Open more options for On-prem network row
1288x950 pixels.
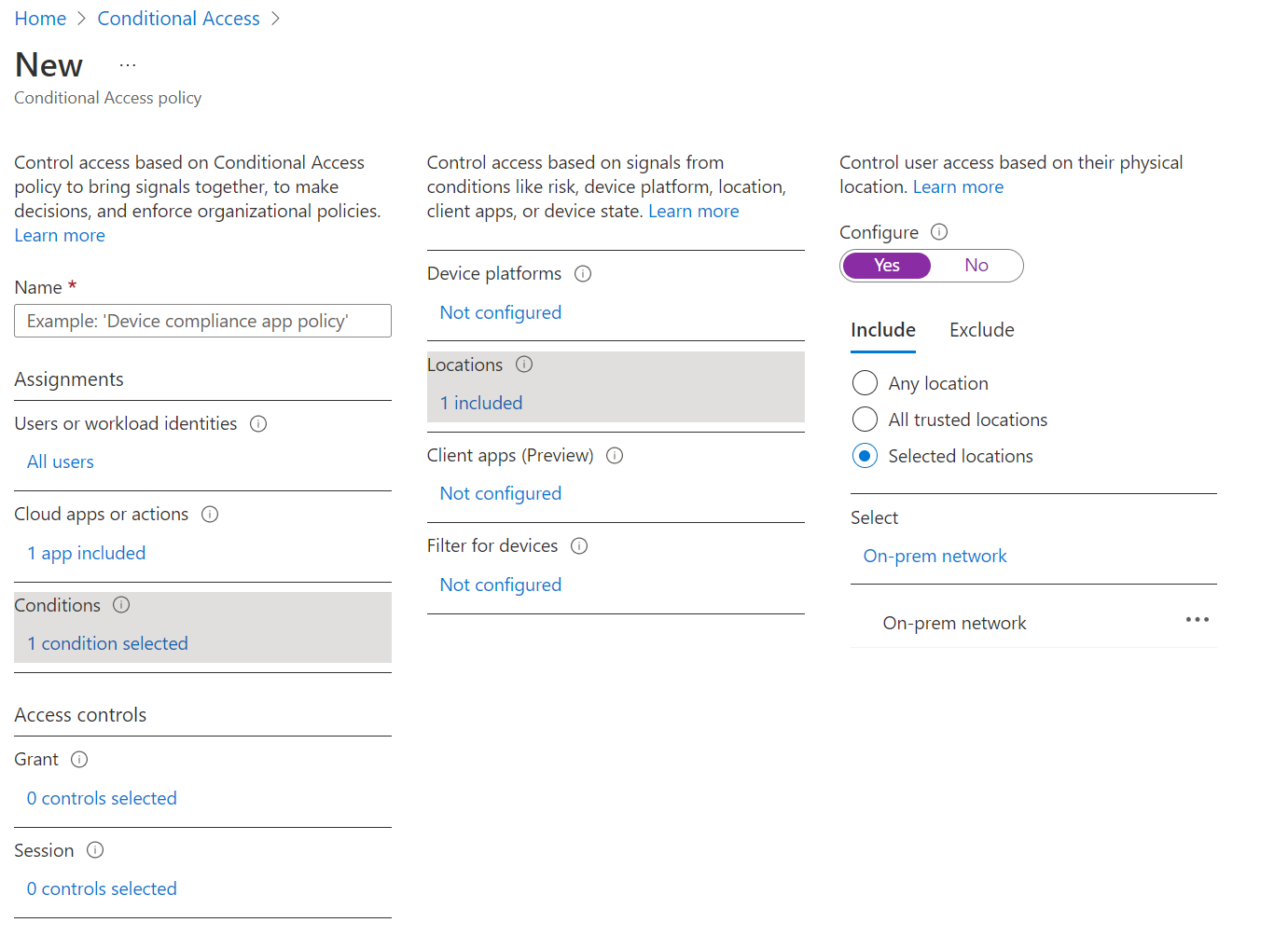tap(1197, 620)
